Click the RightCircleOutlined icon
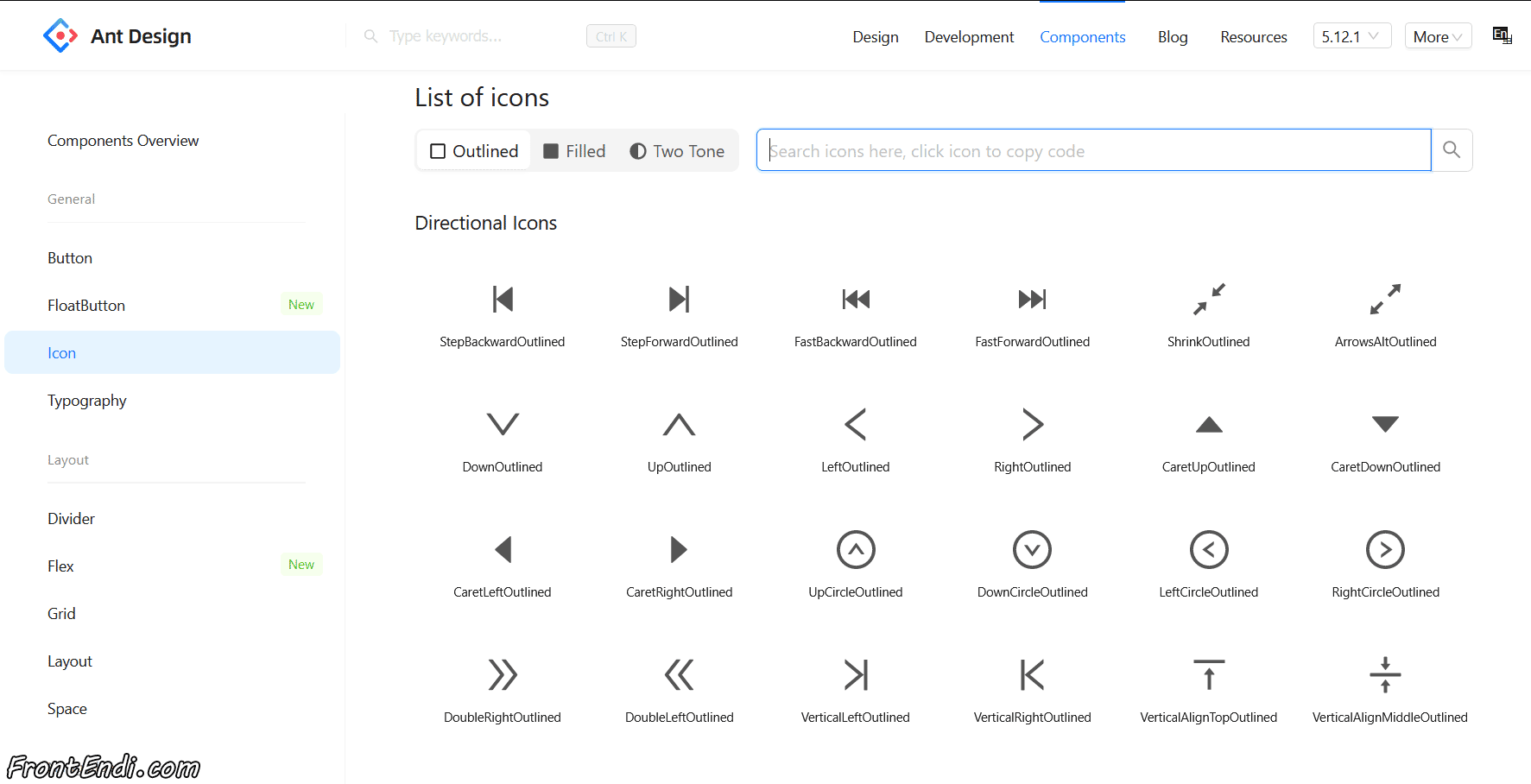 (x=1385, y=550)
